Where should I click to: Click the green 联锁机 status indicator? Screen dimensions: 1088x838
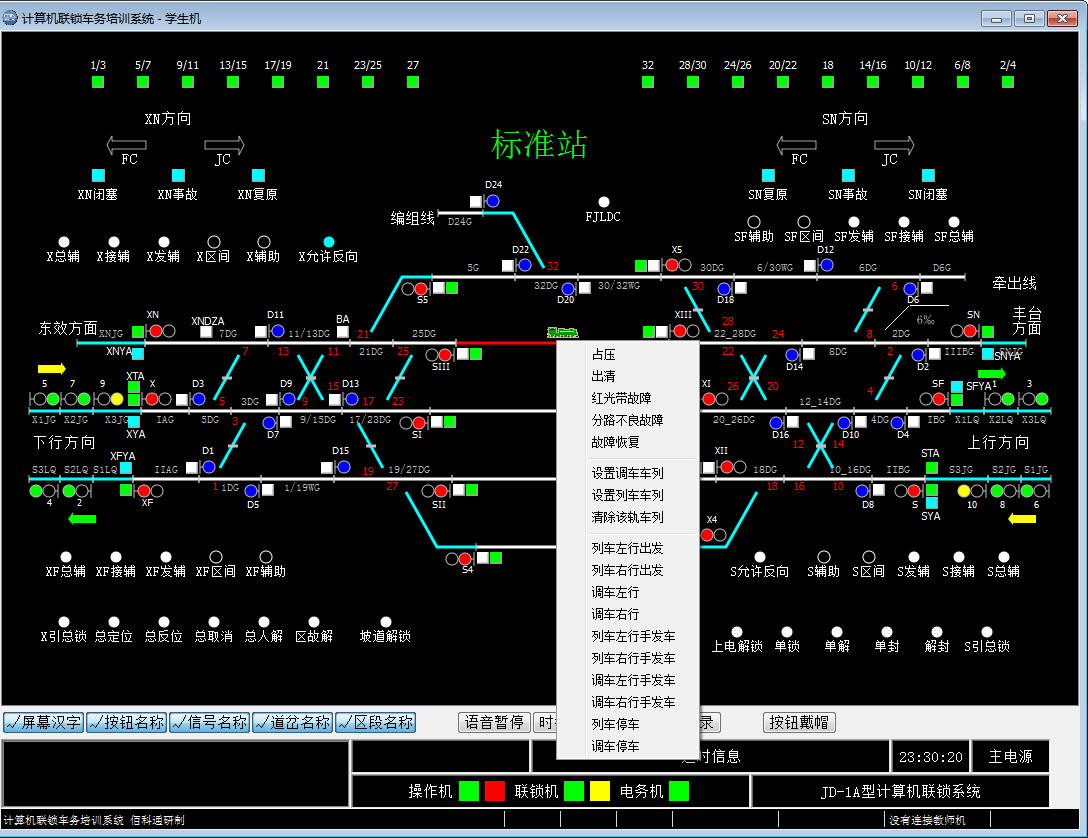573,790
